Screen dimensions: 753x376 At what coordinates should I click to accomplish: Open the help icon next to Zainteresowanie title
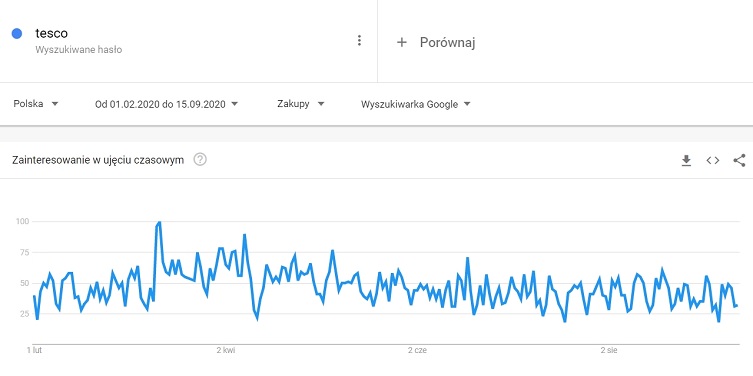[x=200, y=159]
